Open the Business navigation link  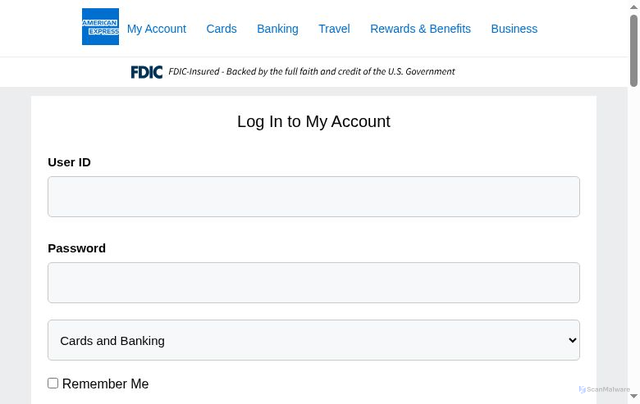point(514,29)
